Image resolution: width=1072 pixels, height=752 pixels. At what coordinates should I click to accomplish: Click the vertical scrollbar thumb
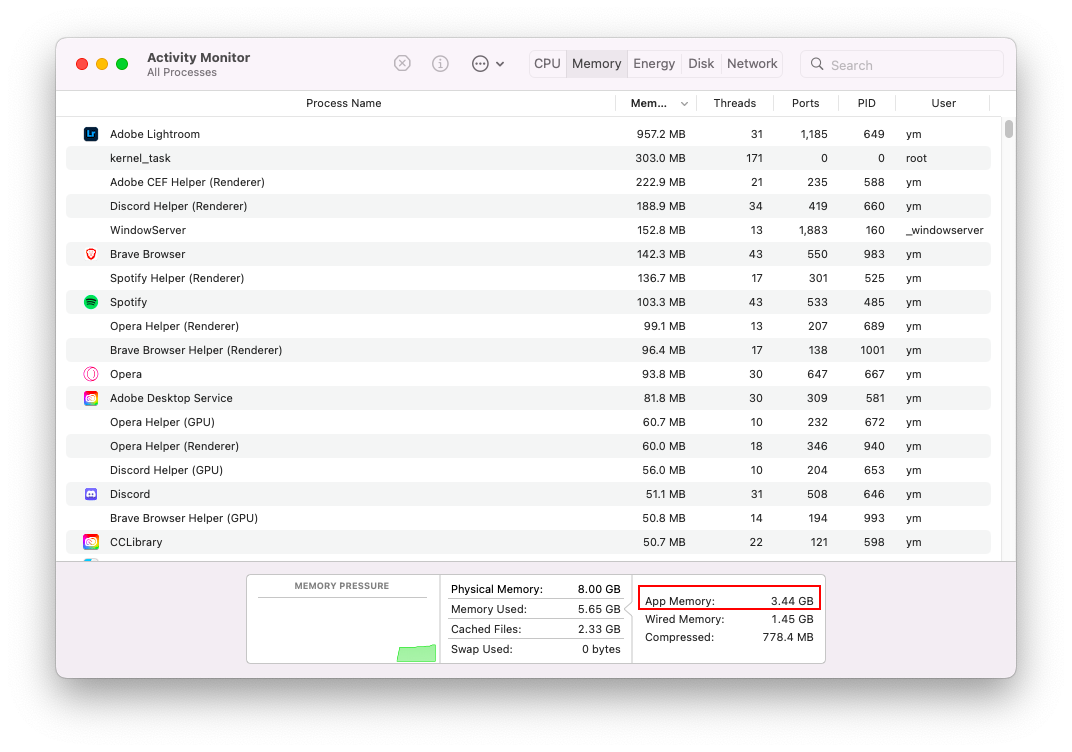(1008, 129)
